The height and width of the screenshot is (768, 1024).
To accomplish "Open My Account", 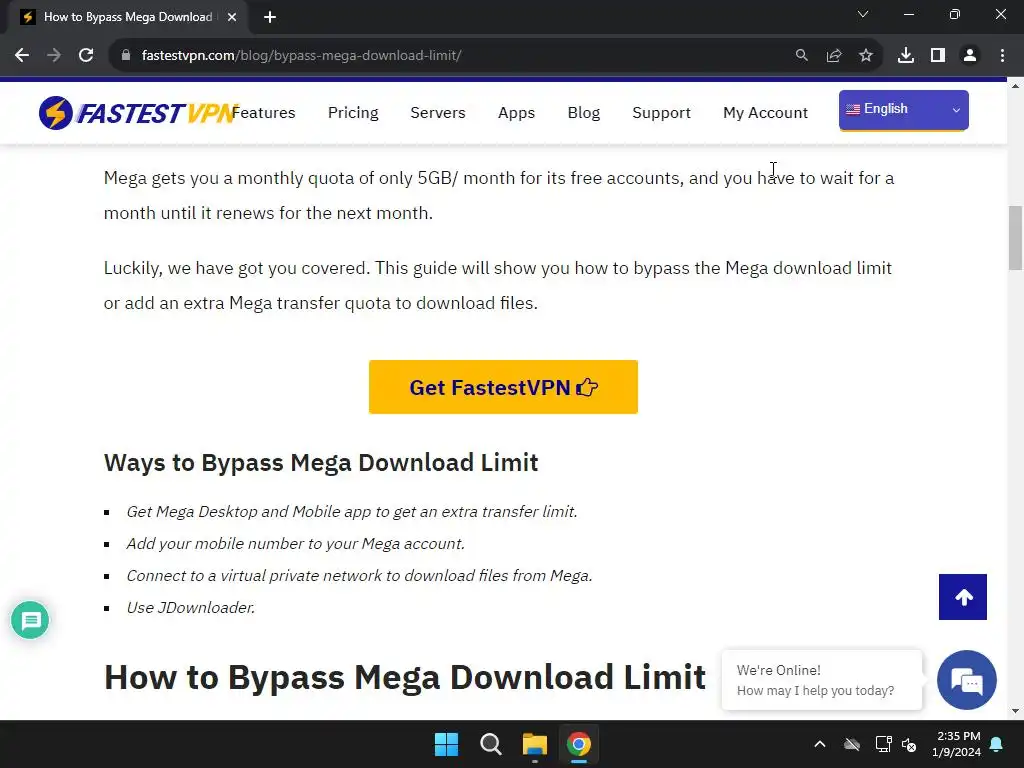I will pos(765,113).
